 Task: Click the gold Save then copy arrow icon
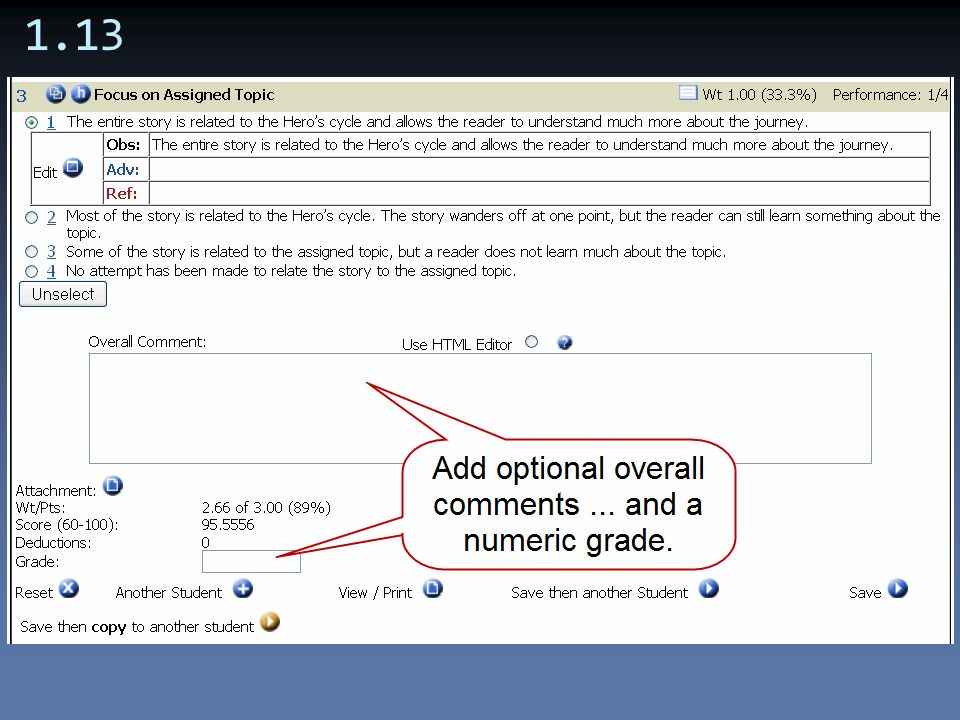pyautogui.click(x=270, y=622)
